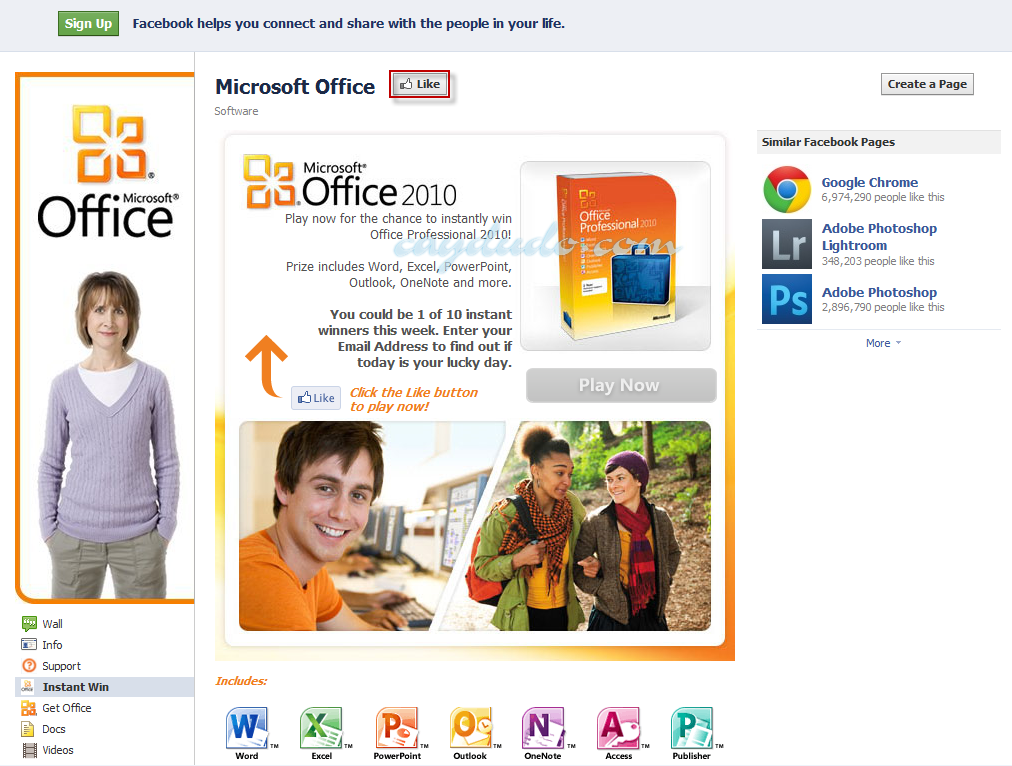Click 'Click the Like button to play now!' text
The height and width of the screenshot is (766, 1012).
(414, 399)
